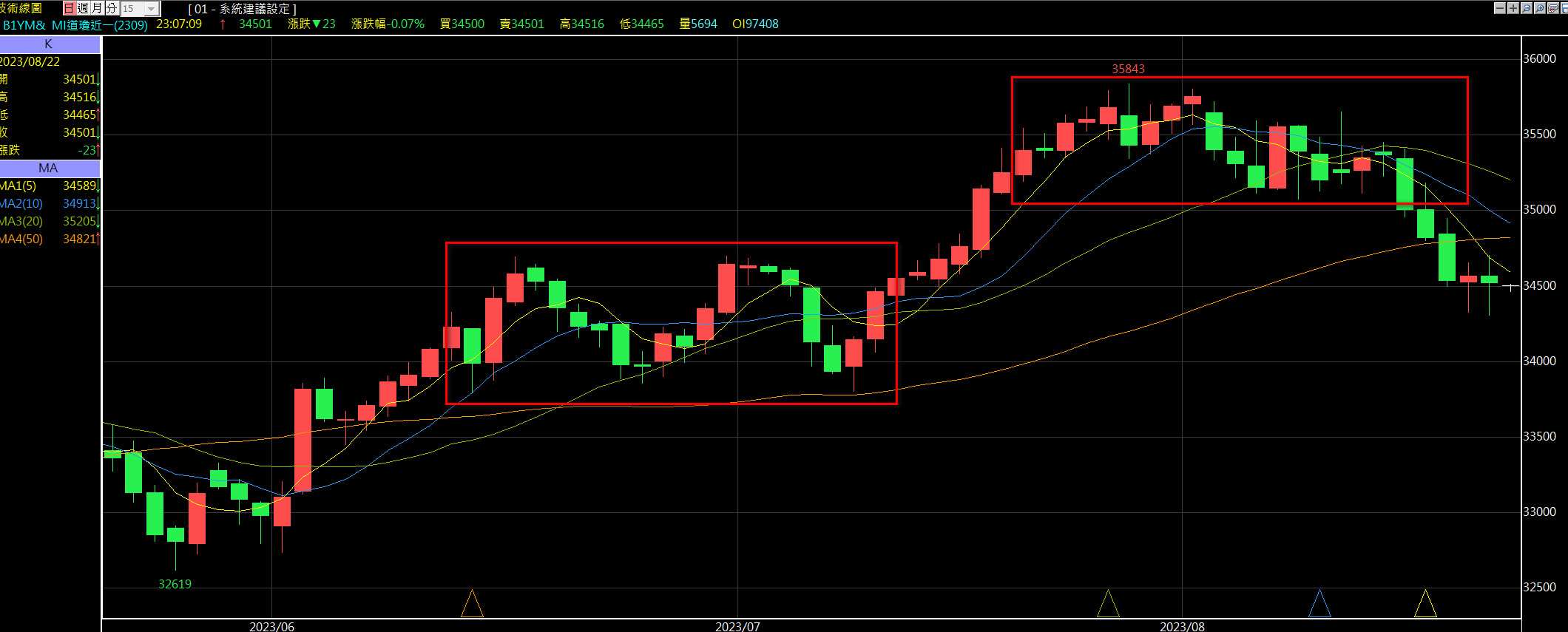Screen dimensions: 1568x632
Task: Click the magnifier zoom-in icon
Action: pos(1540,8)
